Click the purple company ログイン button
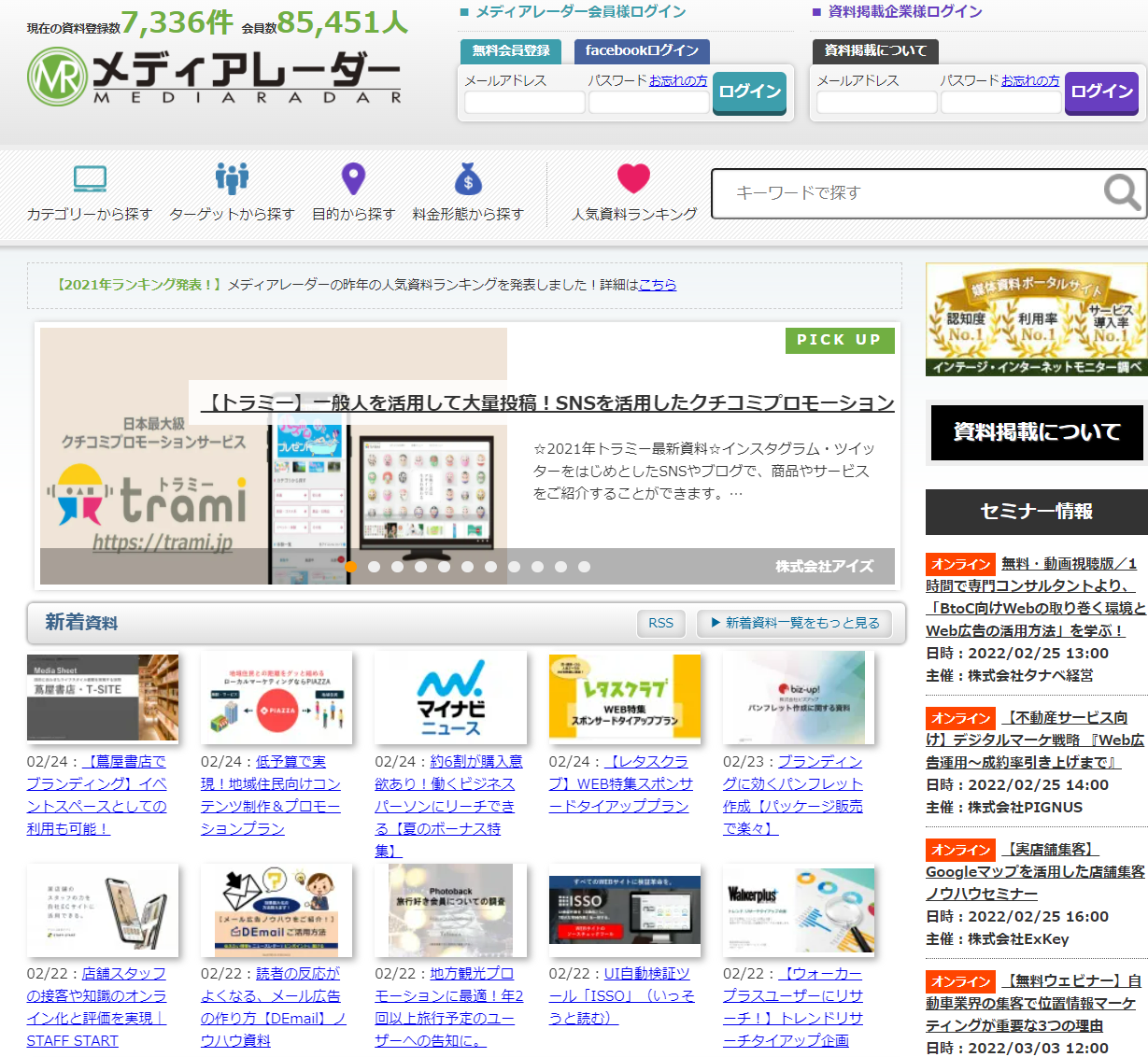 [x=1101, y=92]
